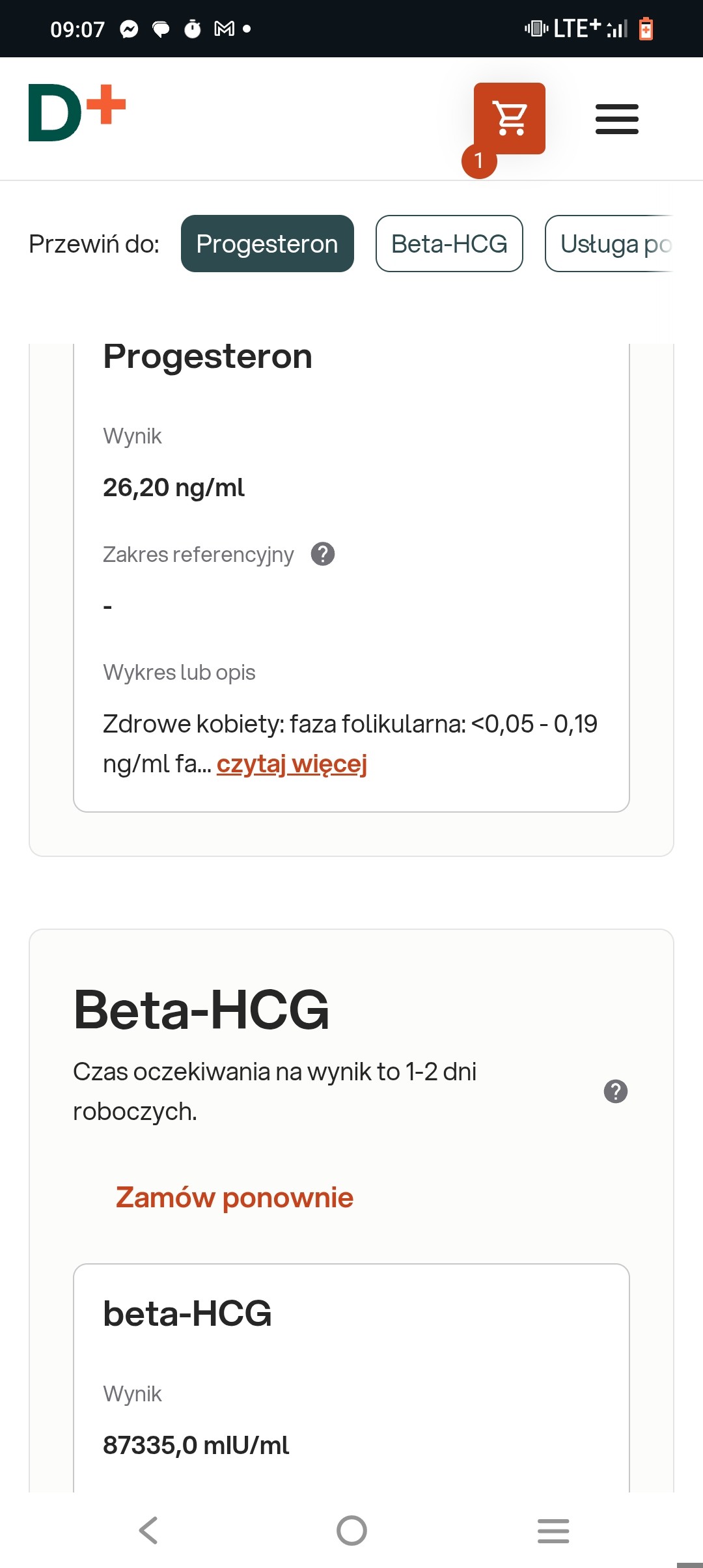Tap the cart item count badge
Screen dimensions: 703x1568
479,161
